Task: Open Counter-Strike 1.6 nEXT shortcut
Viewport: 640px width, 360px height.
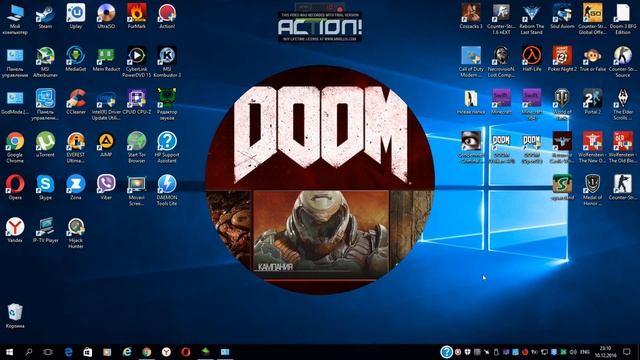Action: pos(501,19)
